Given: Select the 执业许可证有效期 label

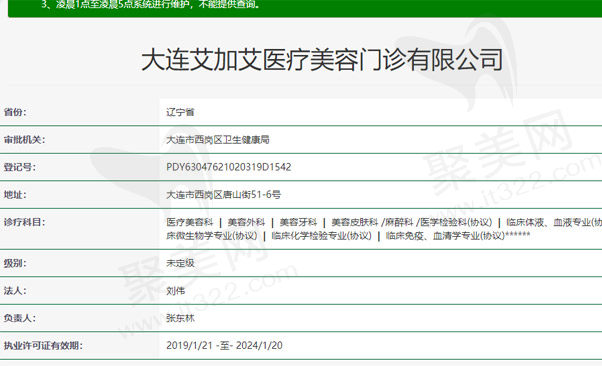Looking at the screenshot, I should [x=43, y=346].
